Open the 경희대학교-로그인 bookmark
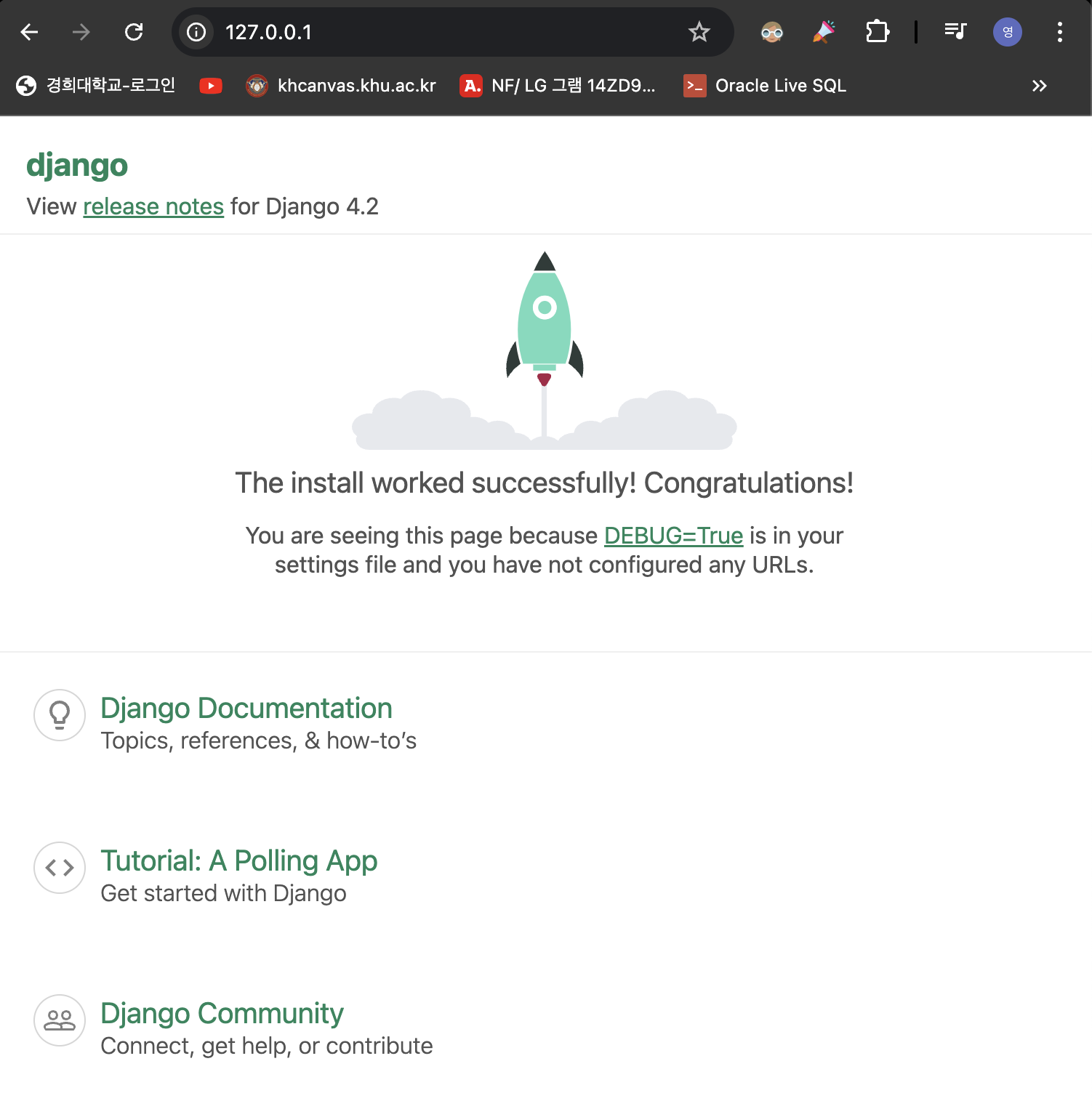 [96, 86]
